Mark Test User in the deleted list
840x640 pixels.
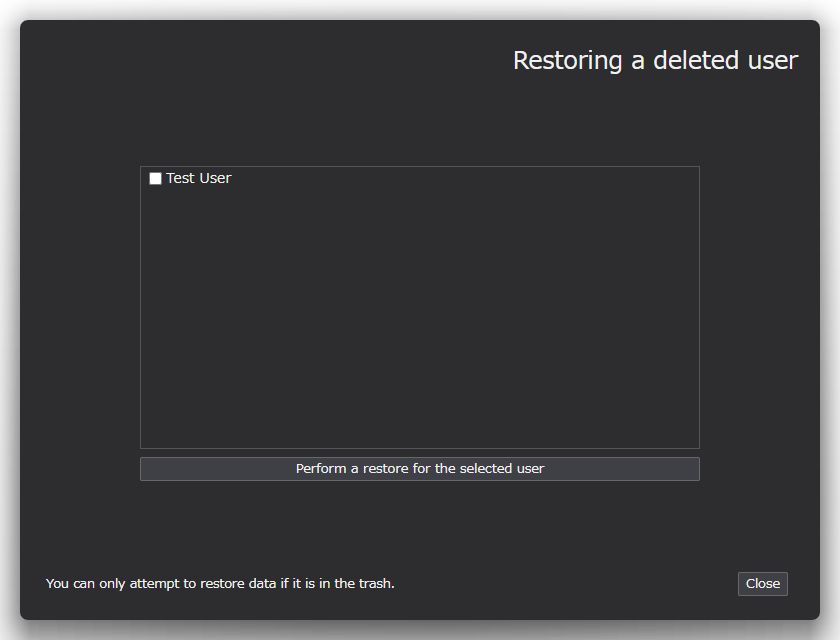click(155, 179)
